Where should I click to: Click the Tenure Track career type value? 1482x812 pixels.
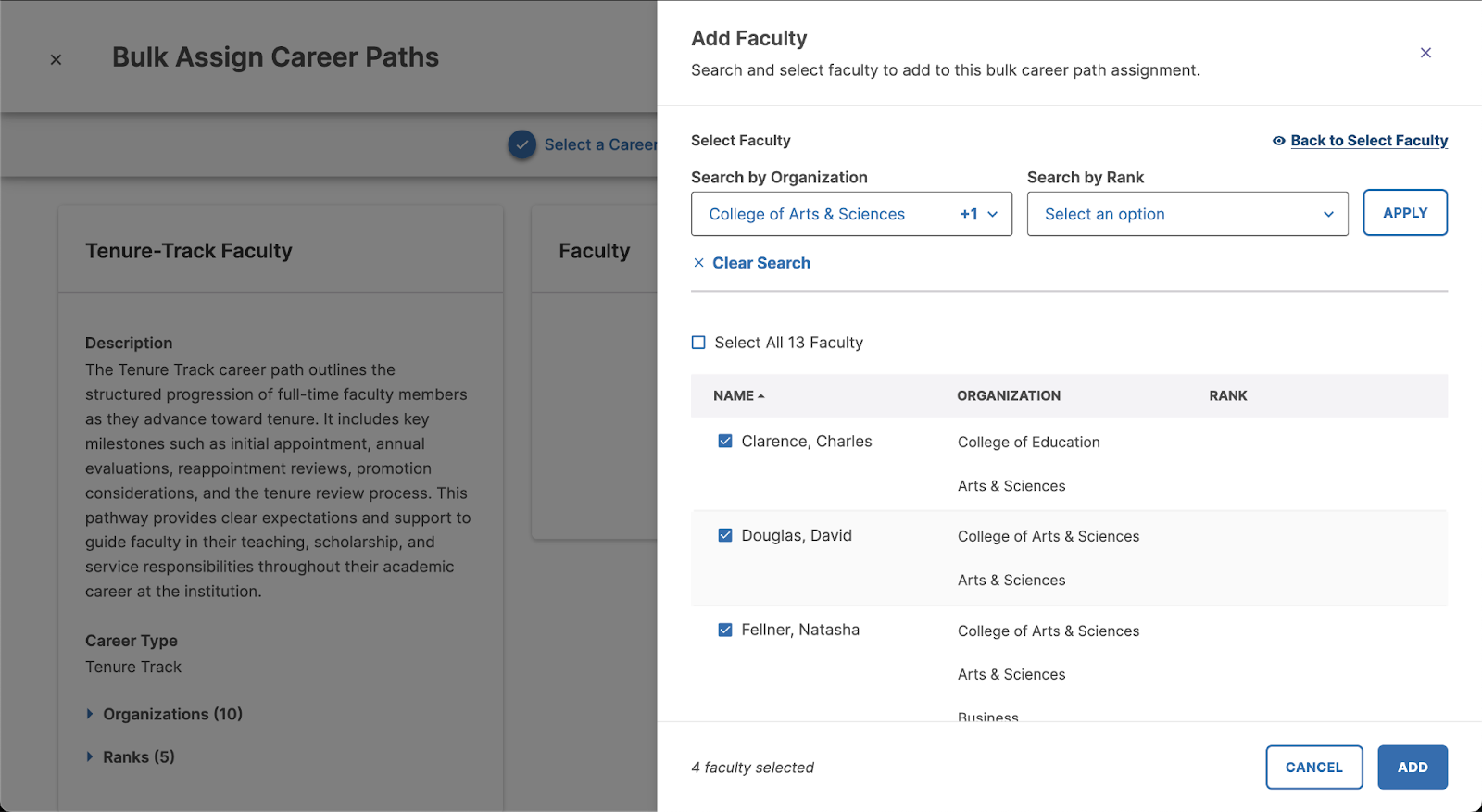coord(133,667)
